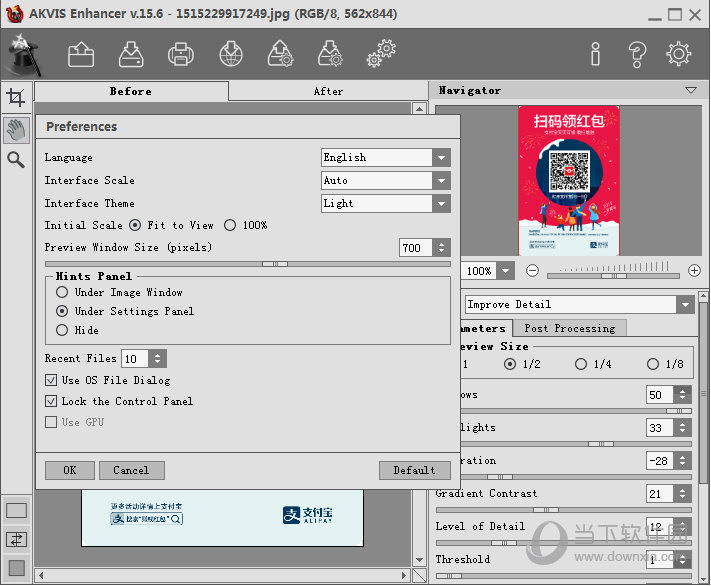Open Batch processing gears icon

click(x=381, y=54)
